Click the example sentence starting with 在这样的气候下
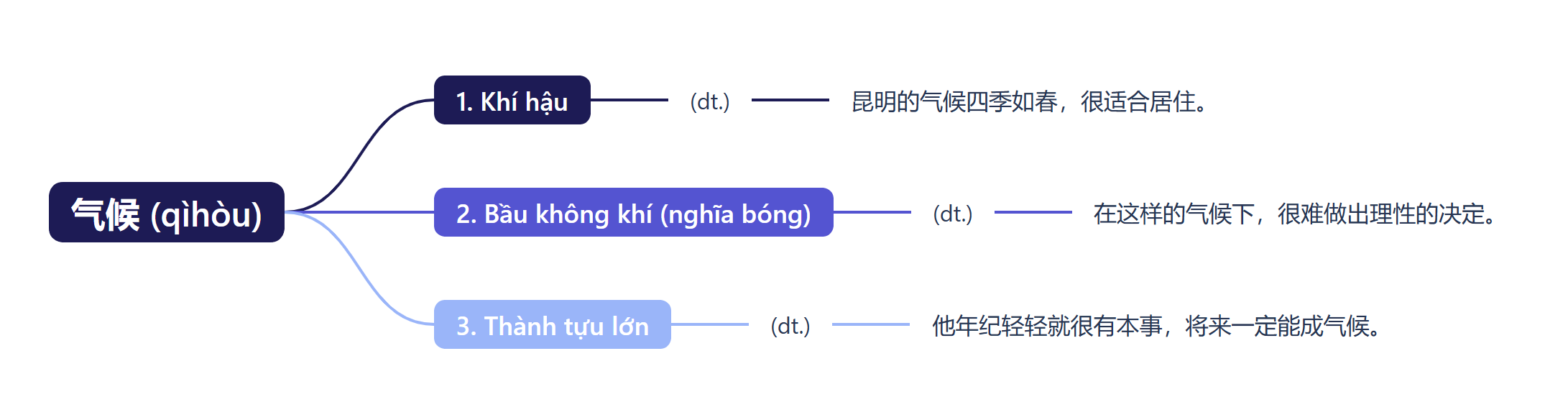Image resolution: width=1568 pixels, height=415 pixels. tap(1295, 214)
